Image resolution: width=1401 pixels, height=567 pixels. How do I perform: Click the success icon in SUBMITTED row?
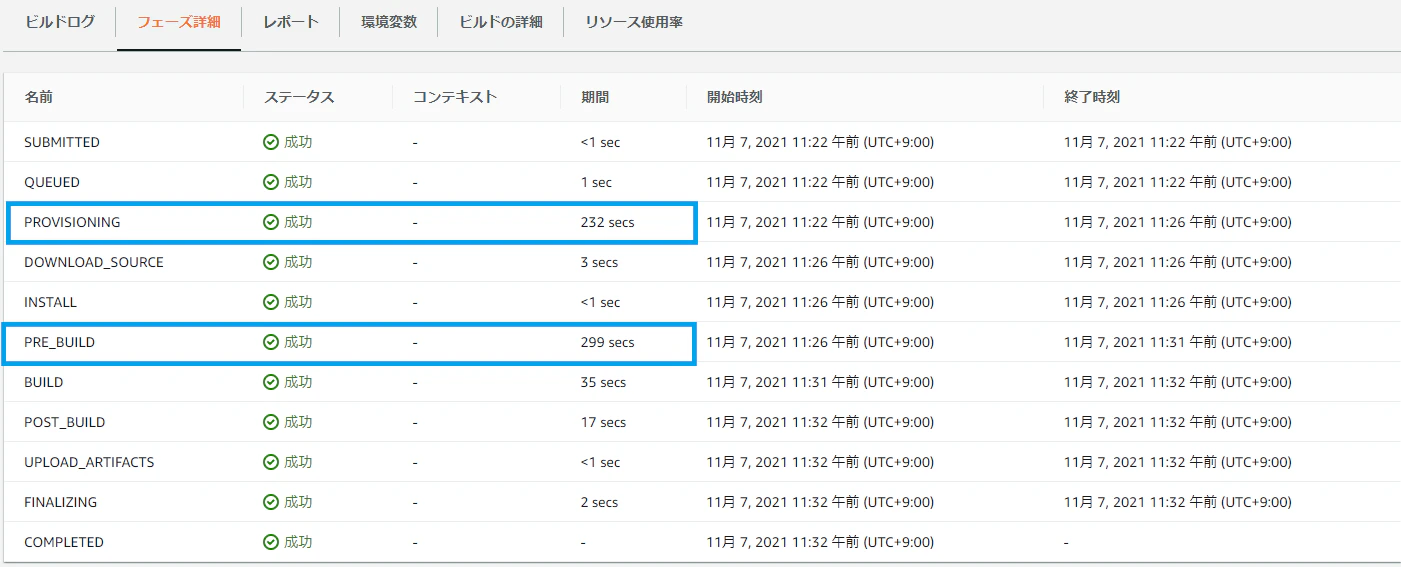tap(271, 142)
